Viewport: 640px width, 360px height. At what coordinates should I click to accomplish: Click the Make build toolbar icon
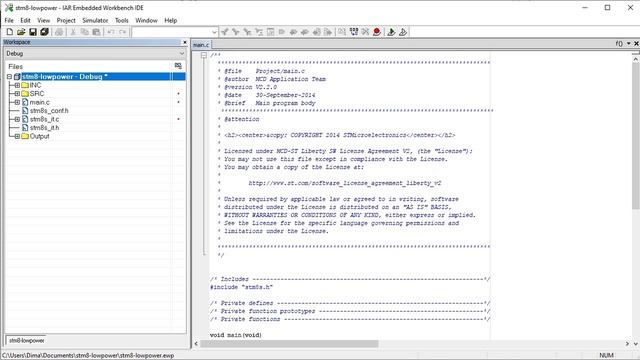tap(354, 32)
